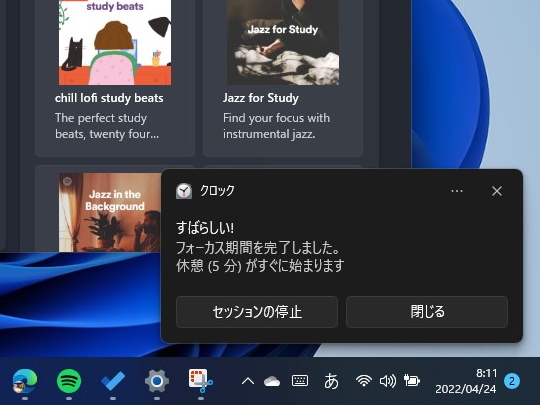Dismiss the クロック notification with X
Image resolution: width=540 pixels, height=405 pixels.
coord(497,191)
